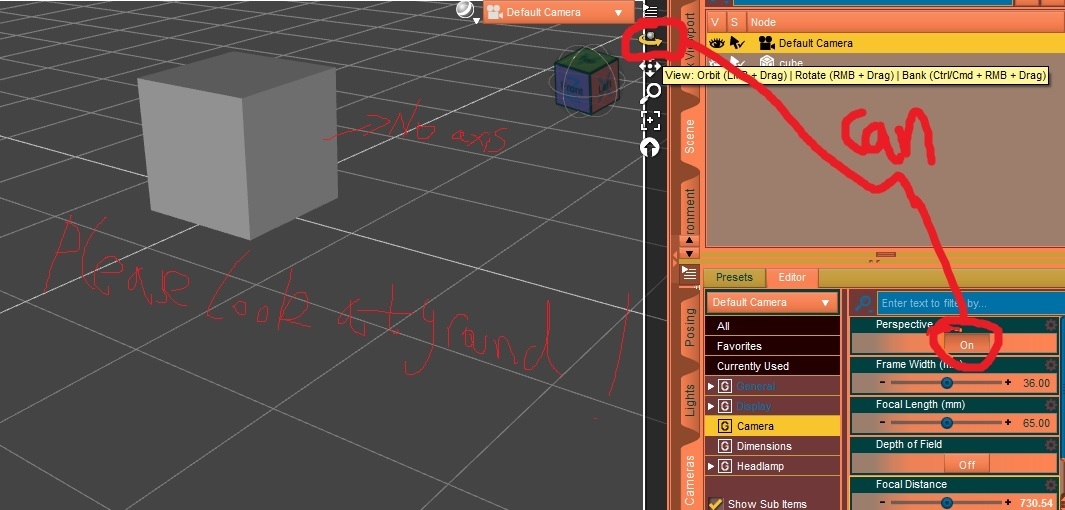Expand the Headlamp property group arrow

click(x=711, y=466)
